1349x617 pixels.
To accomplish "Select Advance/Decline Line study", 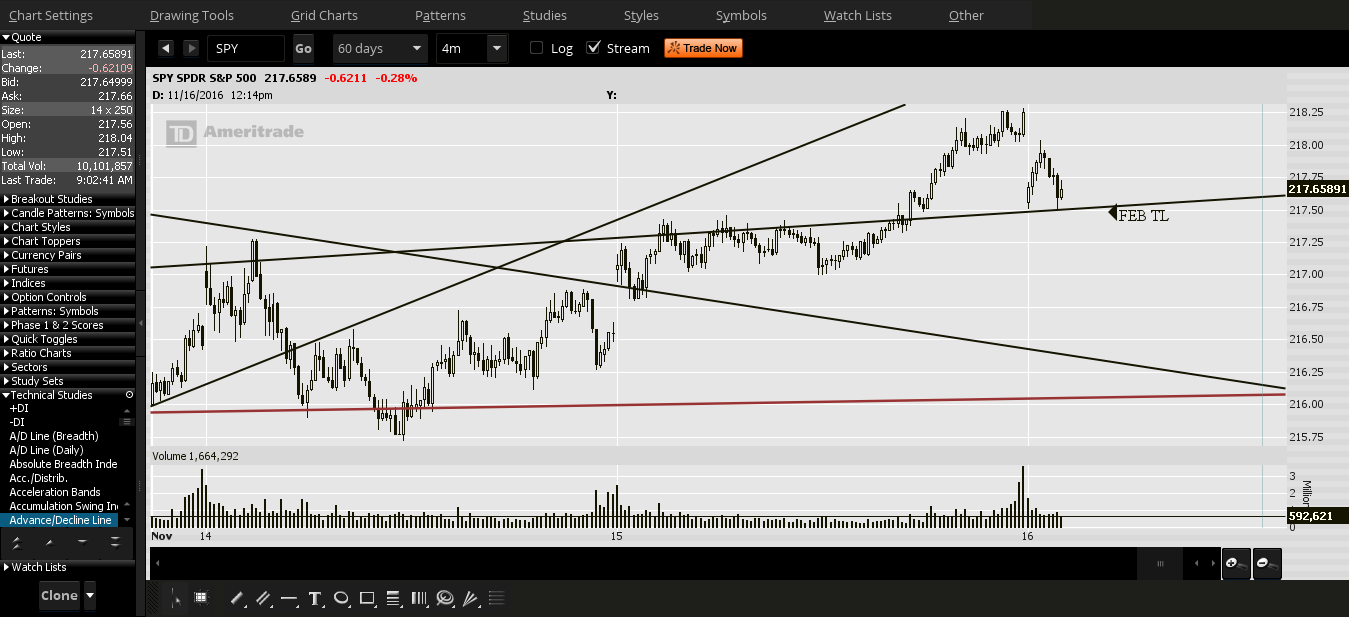I will coord(60,520).
